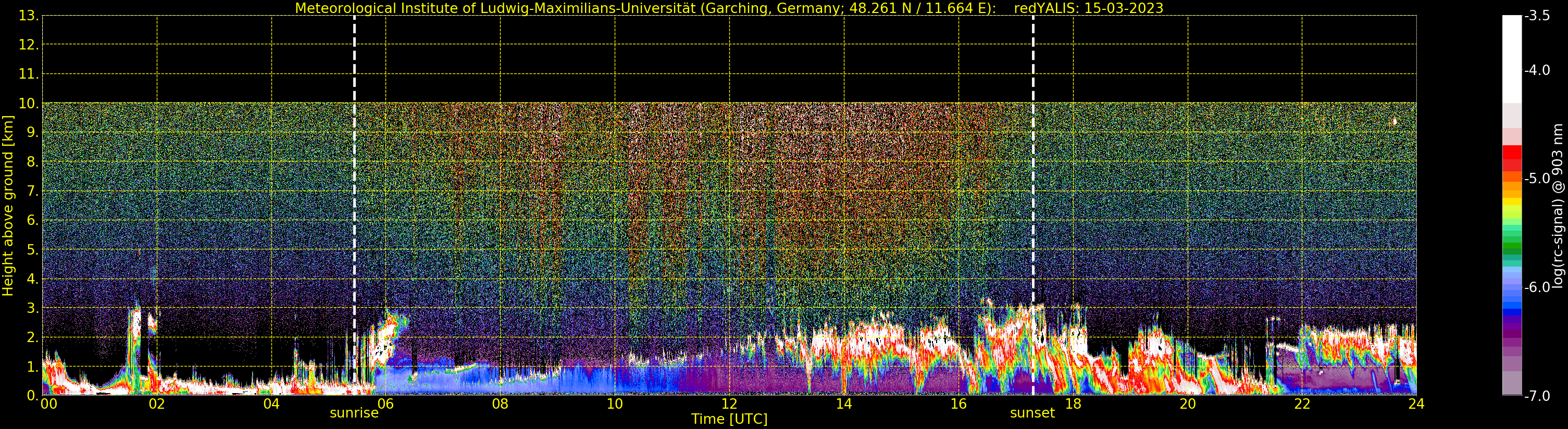Click the height axis tick label 5
The image size is (1568, 429).
coord(32,250)
